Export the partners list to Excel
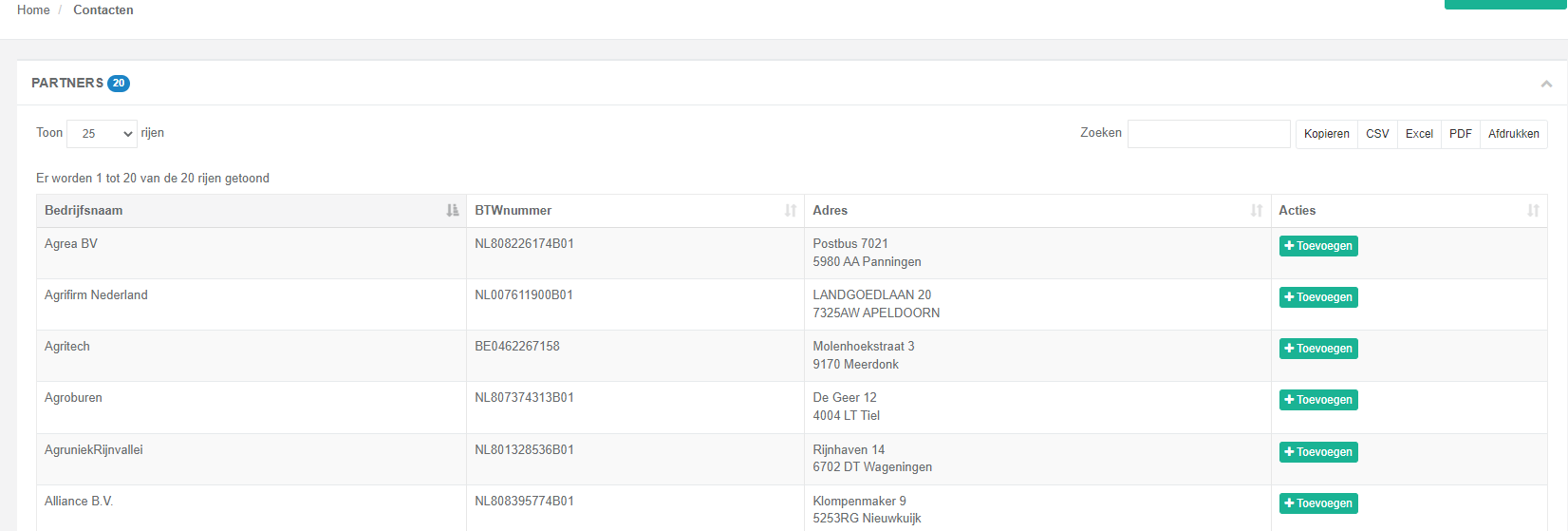 pyautogui.click(x=1419, y=134)
